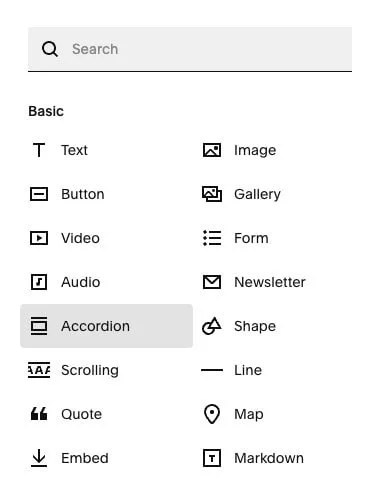Click the Audio music note icon
Image resolution: width=380 pixels, height=483 pixels.
coord(39,282)
